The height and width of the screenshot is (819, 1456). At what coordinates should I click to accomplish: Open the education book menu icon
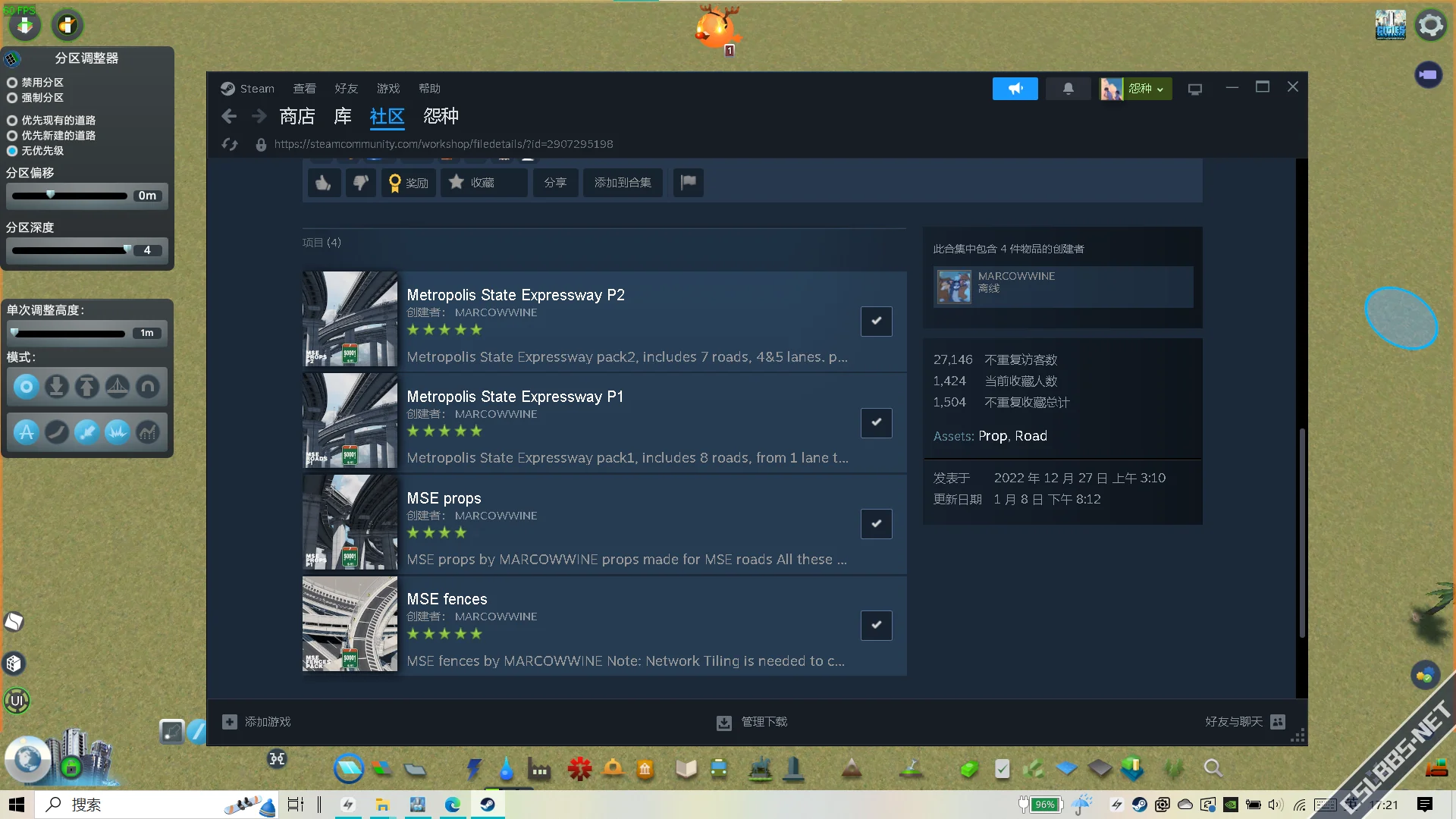(x=686, y=769)
